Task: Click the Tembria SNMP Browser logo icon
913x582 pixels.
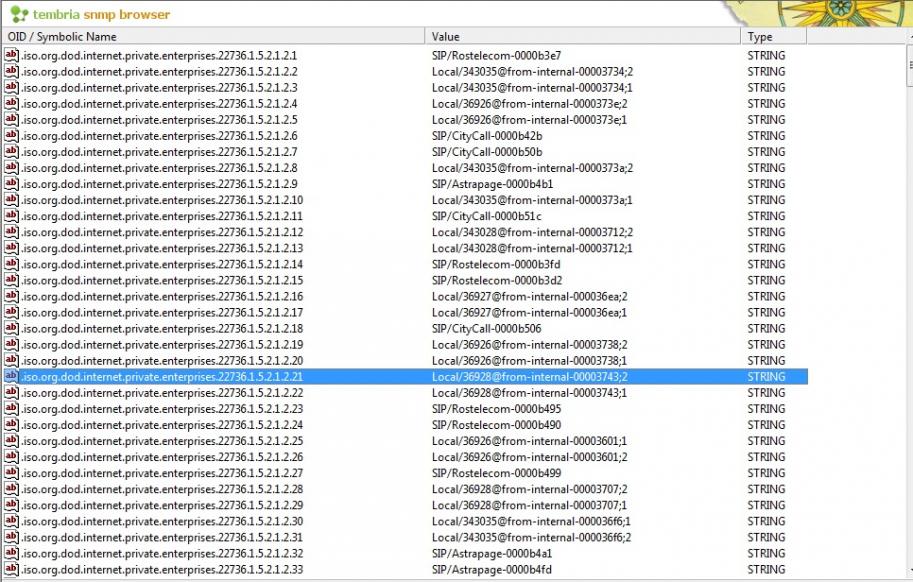Action: click(19, 14)
